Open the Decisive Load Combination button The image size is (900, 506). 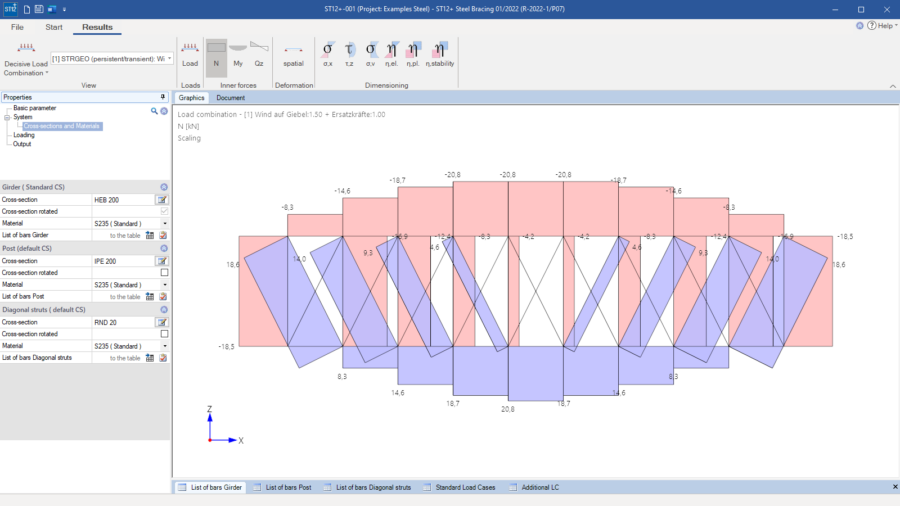[24, 62]
